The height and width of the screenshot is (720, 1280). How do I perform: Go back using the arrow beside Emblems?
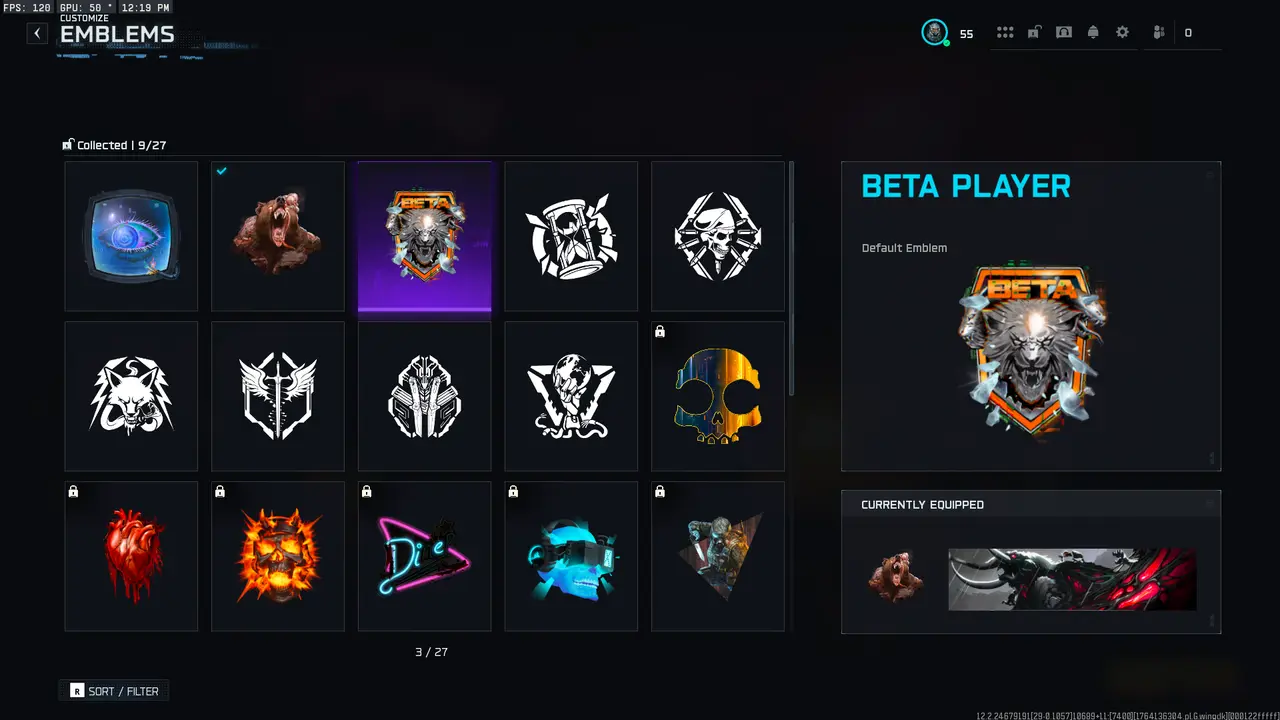37,33
